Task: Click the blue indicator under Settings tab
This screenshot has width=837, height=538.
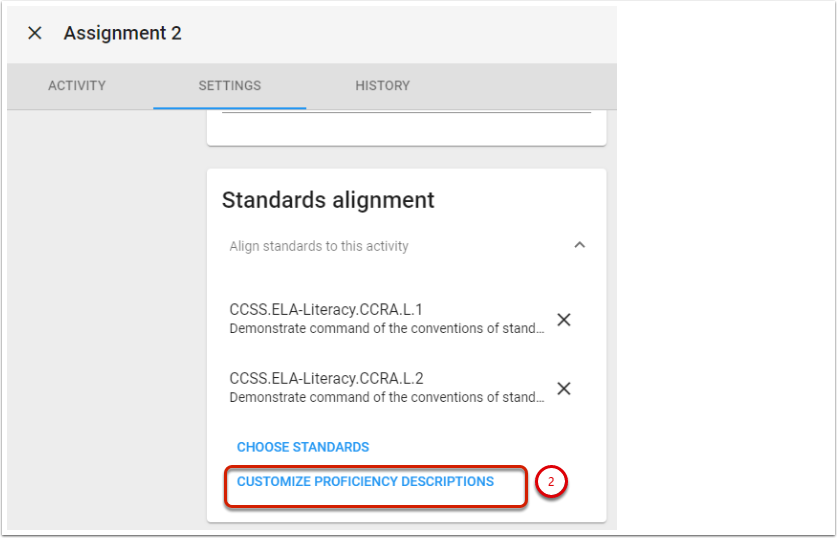Action: coord(229,107)
